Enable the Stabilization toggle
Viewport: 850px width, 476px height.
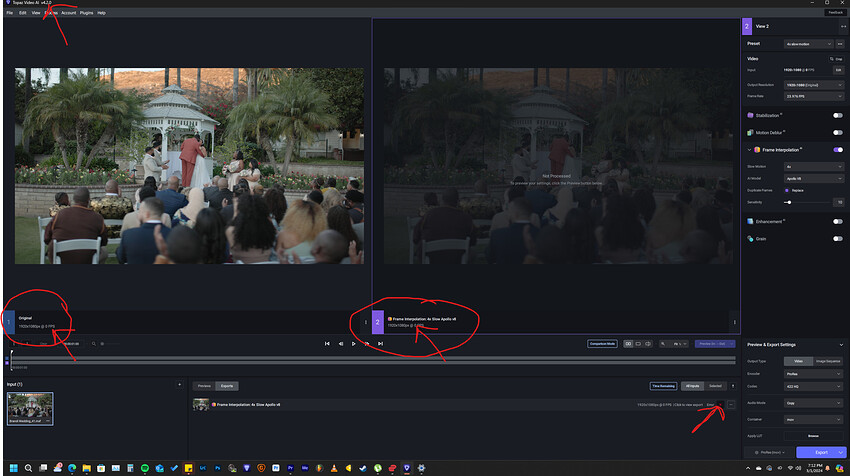click(x=837, y=115)
